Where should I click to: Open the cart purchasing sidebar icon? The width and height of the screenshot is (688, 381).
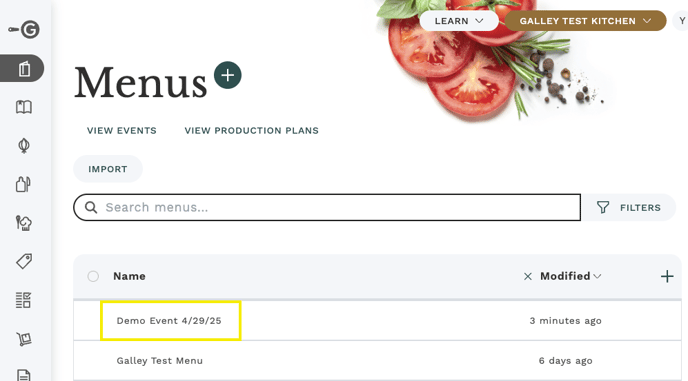24,339
